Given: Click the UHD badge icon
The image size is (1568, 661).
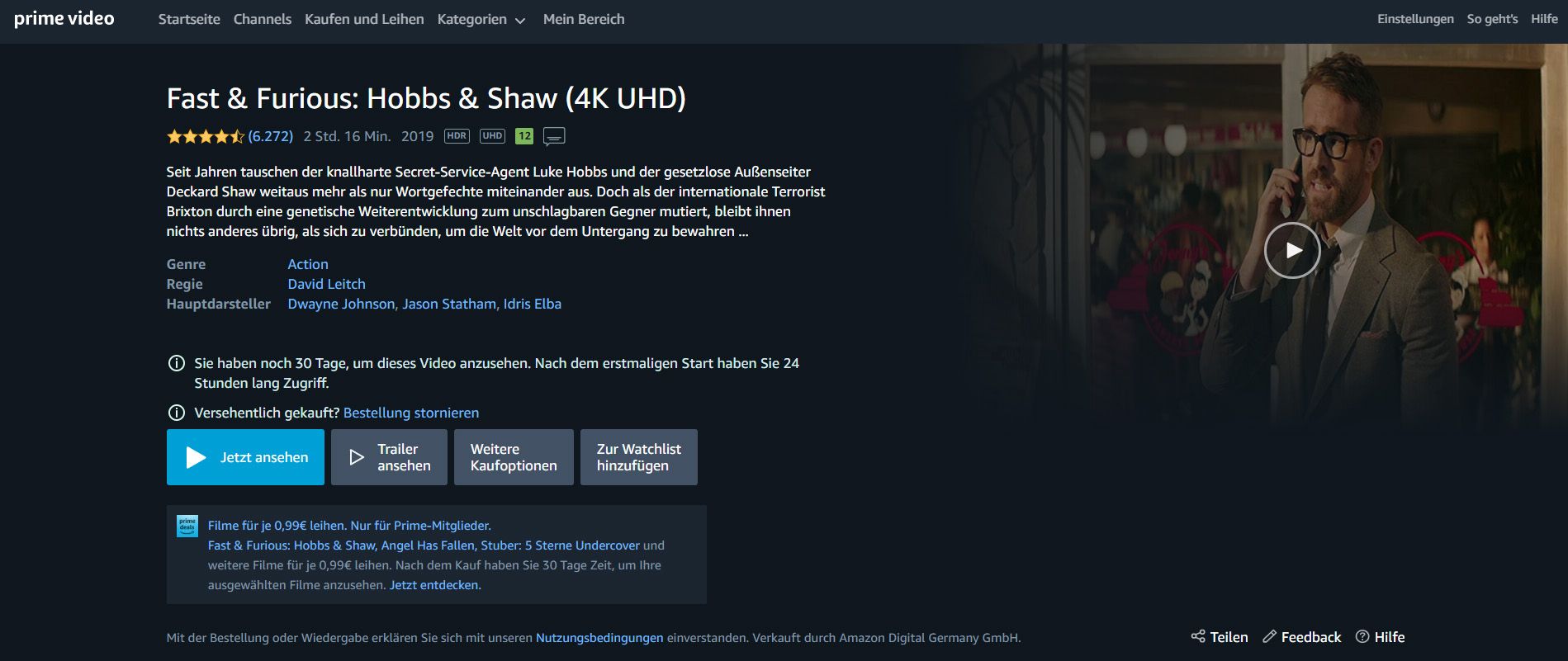Looking at the screenshot, I should click(492, 136).
